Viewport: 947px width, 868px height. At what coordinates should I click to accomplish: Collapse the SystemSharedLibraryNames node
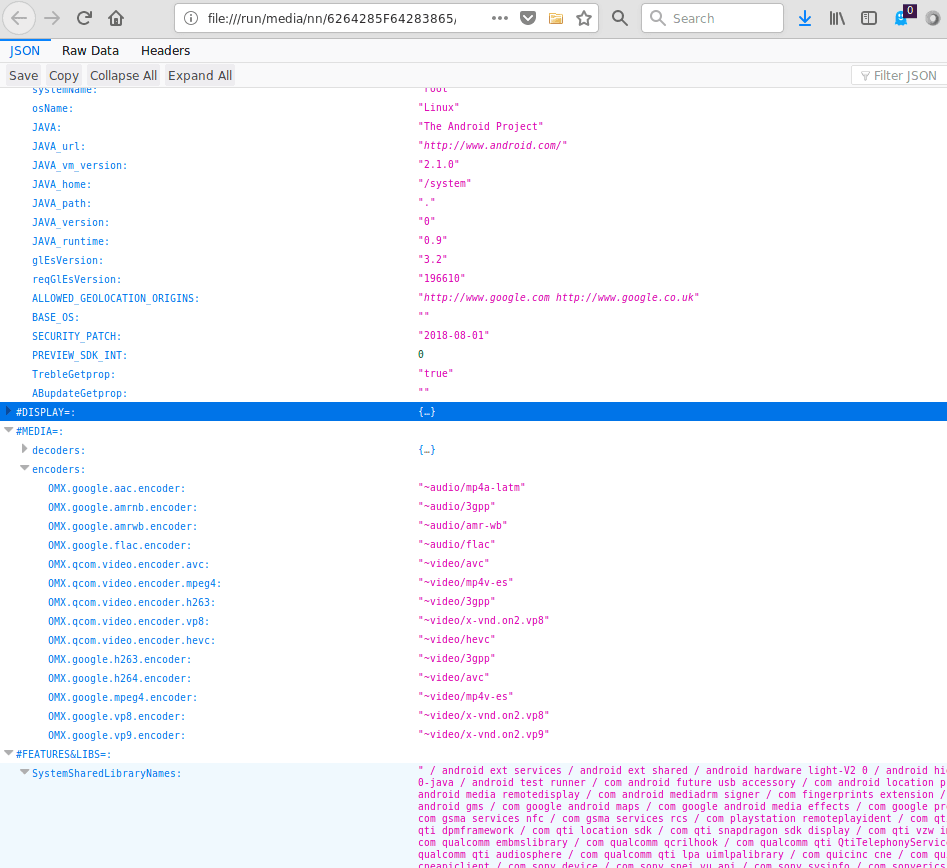click(x=24, y=772)
